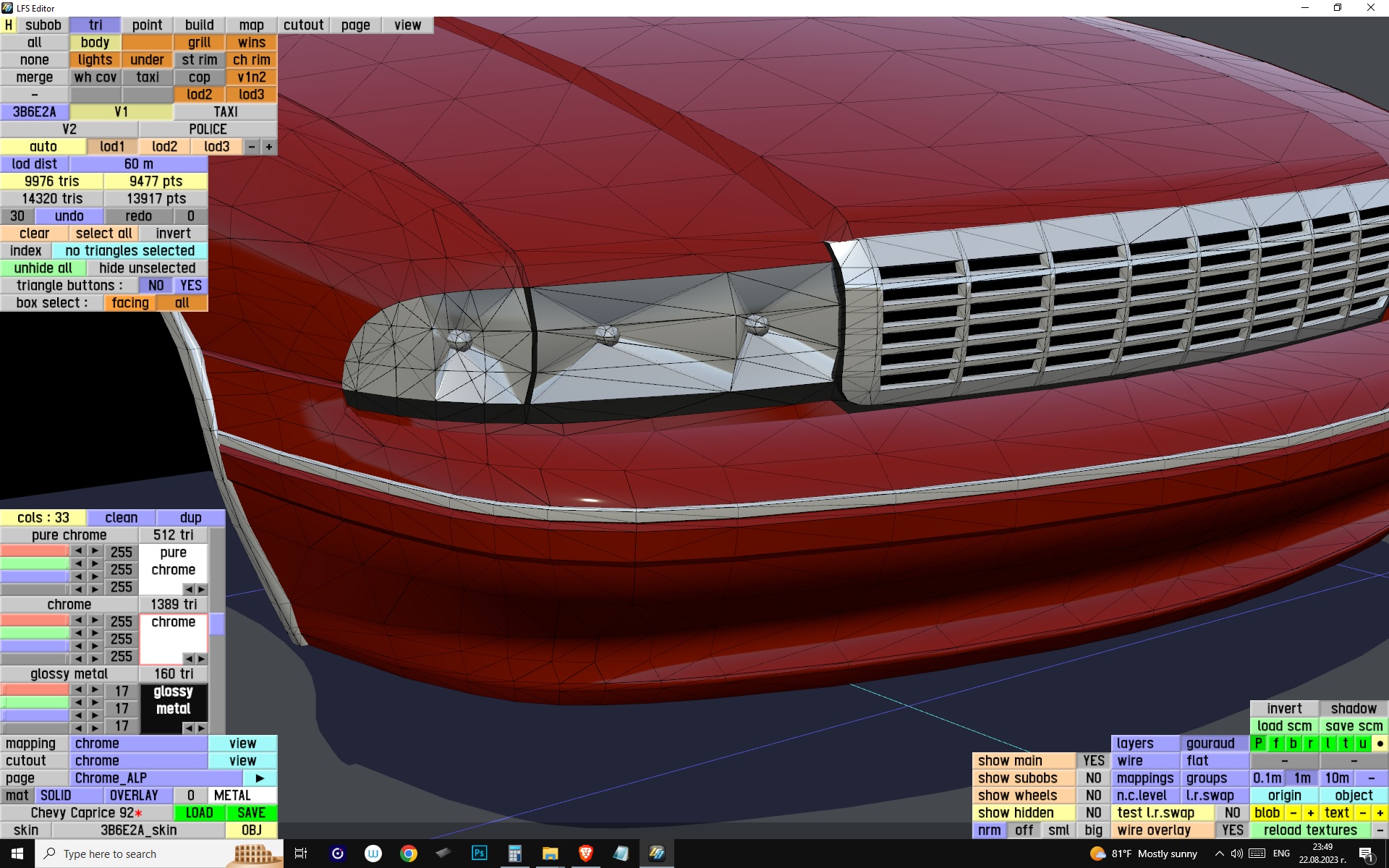Toggle wire overlay YES button
Screen dimensions: 1389x868
pos(1232,830)
